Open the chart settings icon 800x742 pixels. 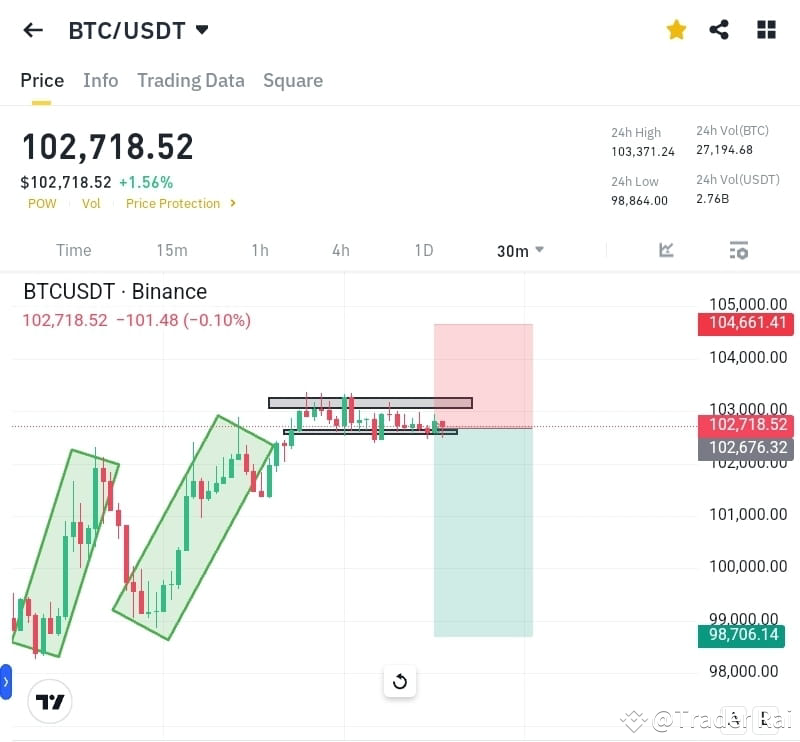(738, 250)
